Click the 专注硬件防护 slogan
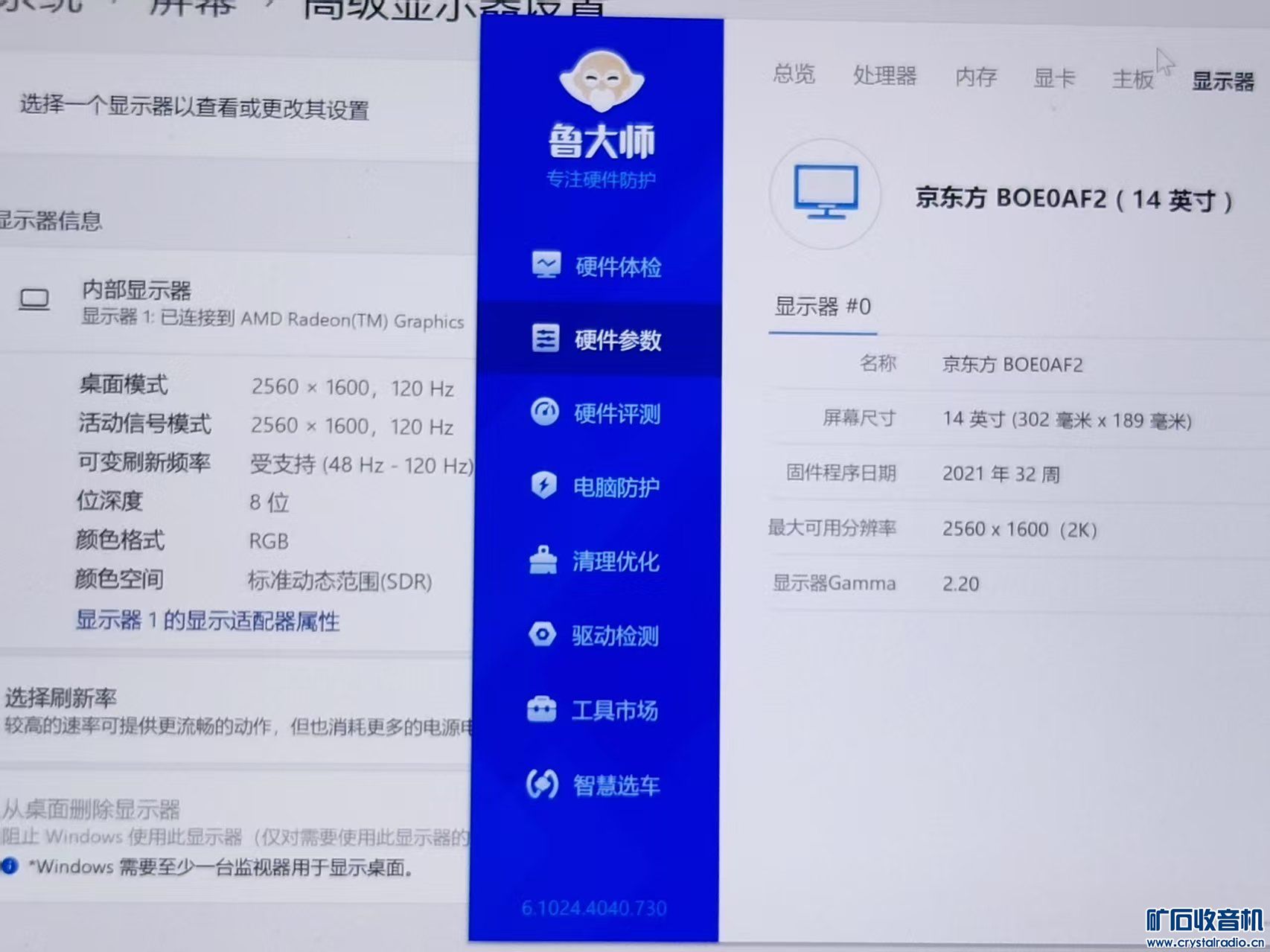This screenshot has height=952, width=1270. [x=601, y=179]
